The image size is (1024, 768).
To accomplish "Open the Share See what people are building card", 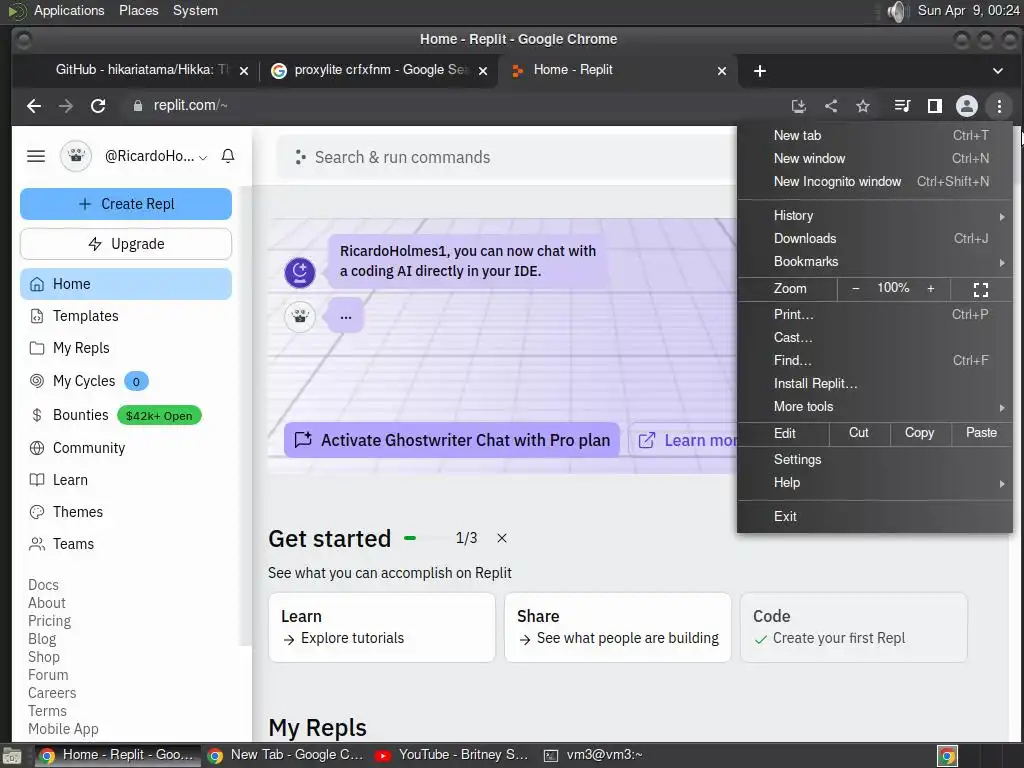I will 618,627.
